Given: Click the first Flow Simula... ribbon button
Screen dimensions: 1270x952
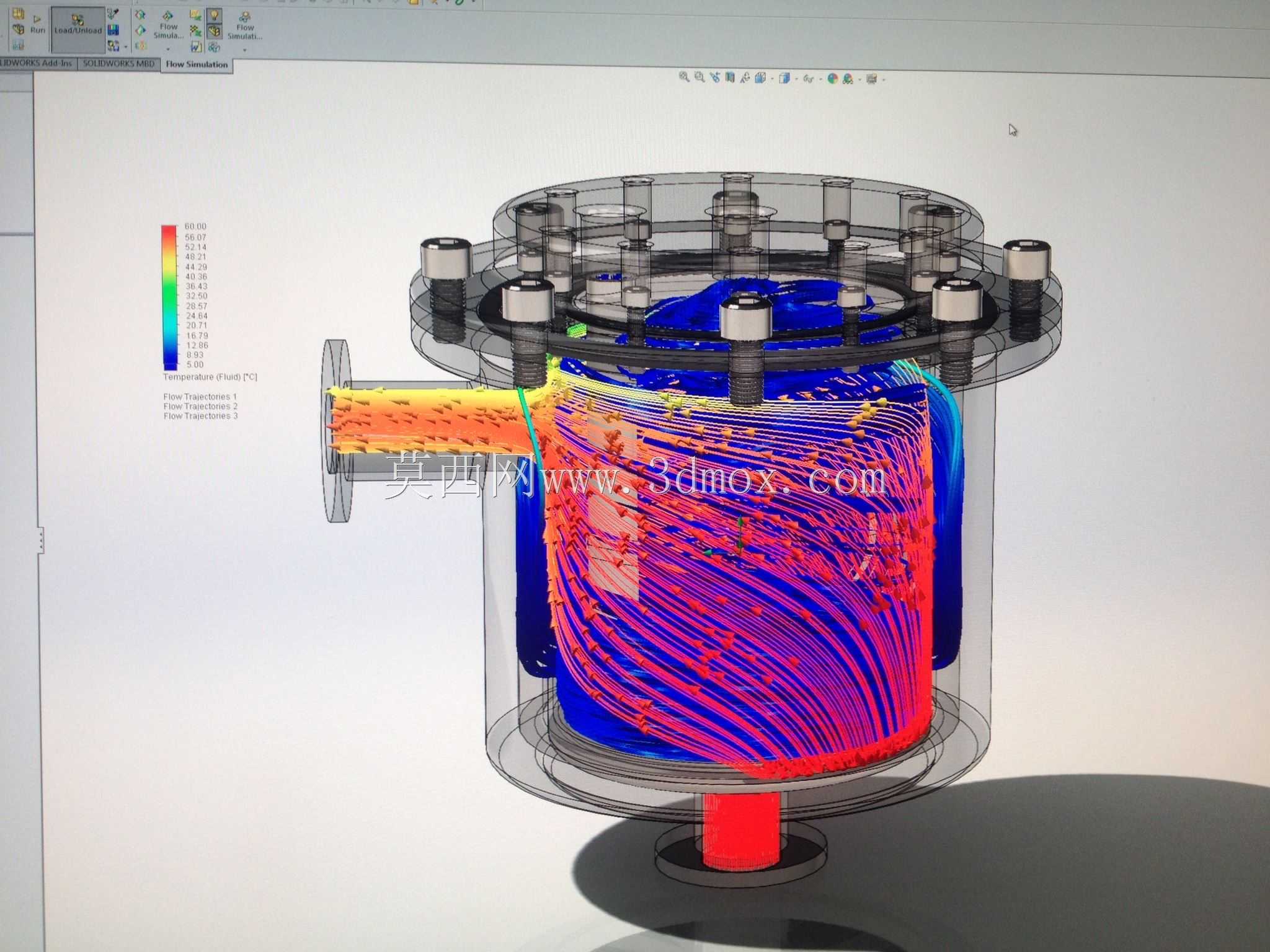Looking at the screenshot, I should [x=169, y=25].
